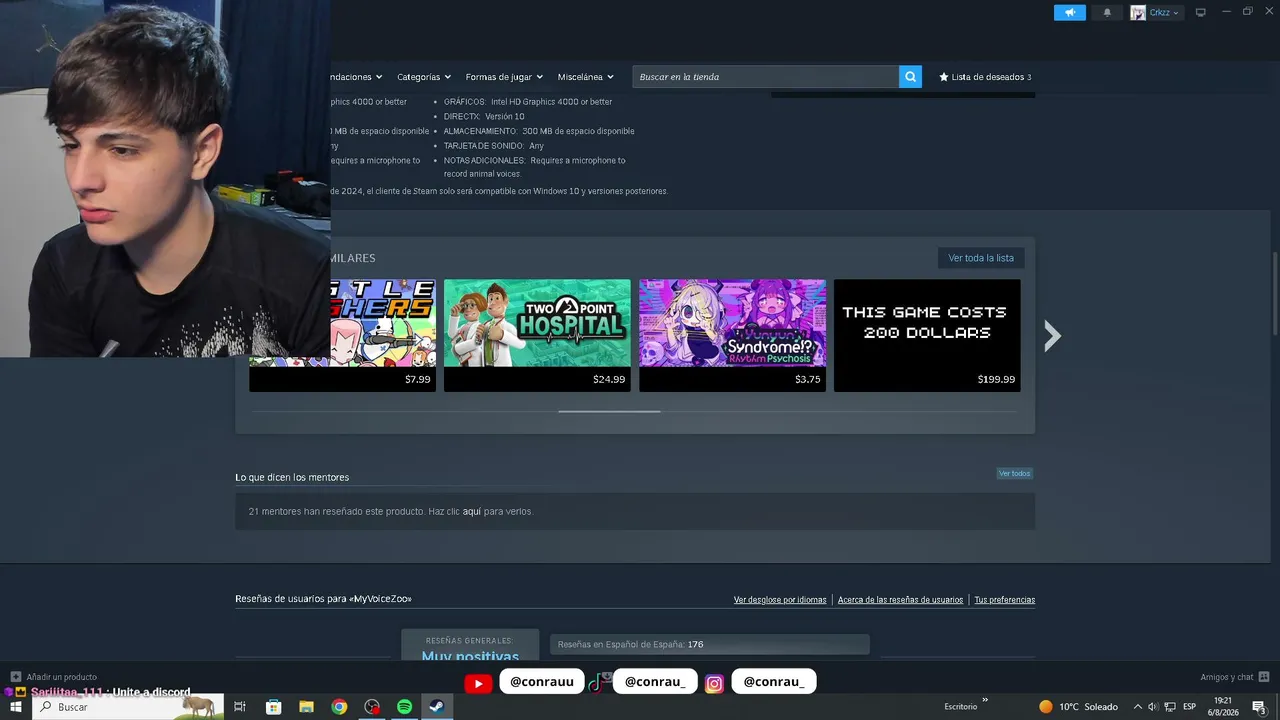Open Amigos y chat panel
The height and width of the screenshot is (720, 1280).
pyautogui.click(x=1235, y=677)
